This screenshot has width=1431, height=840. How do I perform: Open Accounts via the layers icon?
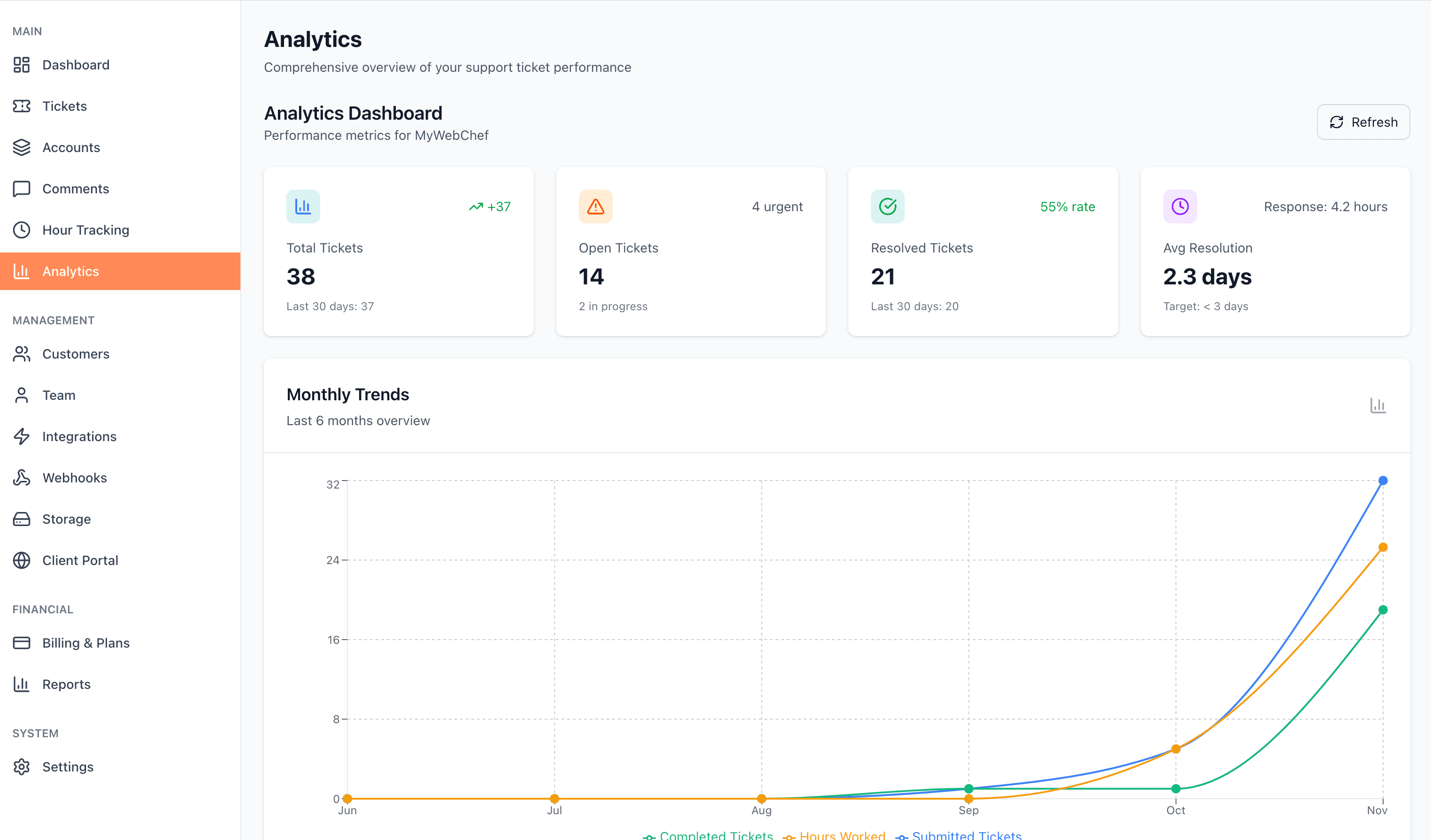point(22,147)
